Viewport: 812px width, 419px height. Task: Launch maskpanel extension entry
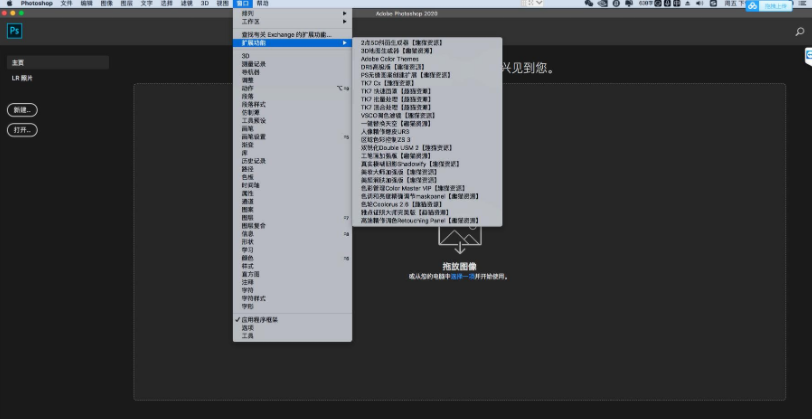point(427,196)
